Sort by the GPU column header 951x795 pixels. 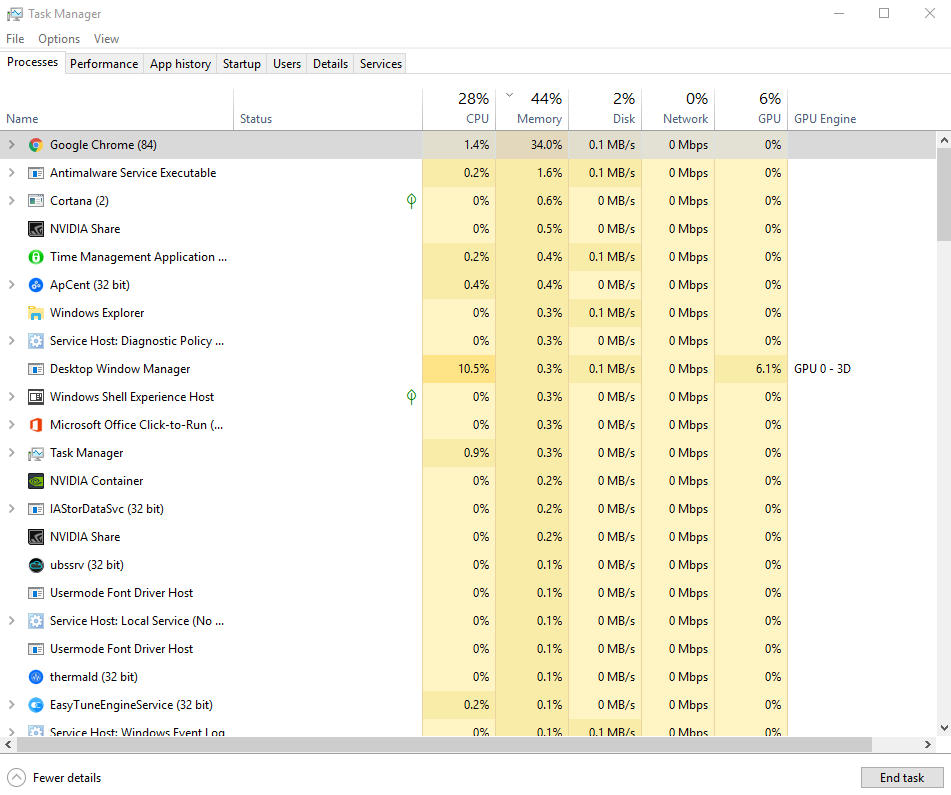pyautogui.click(x=751, y=109)
